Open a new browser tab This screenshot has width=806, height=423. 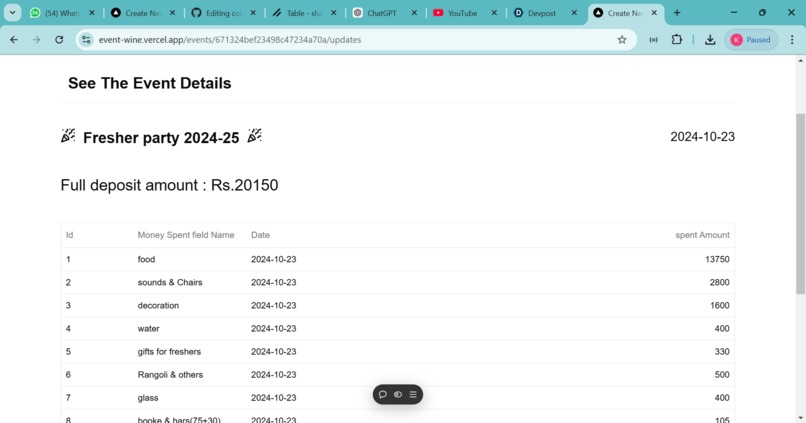[677, 13]
